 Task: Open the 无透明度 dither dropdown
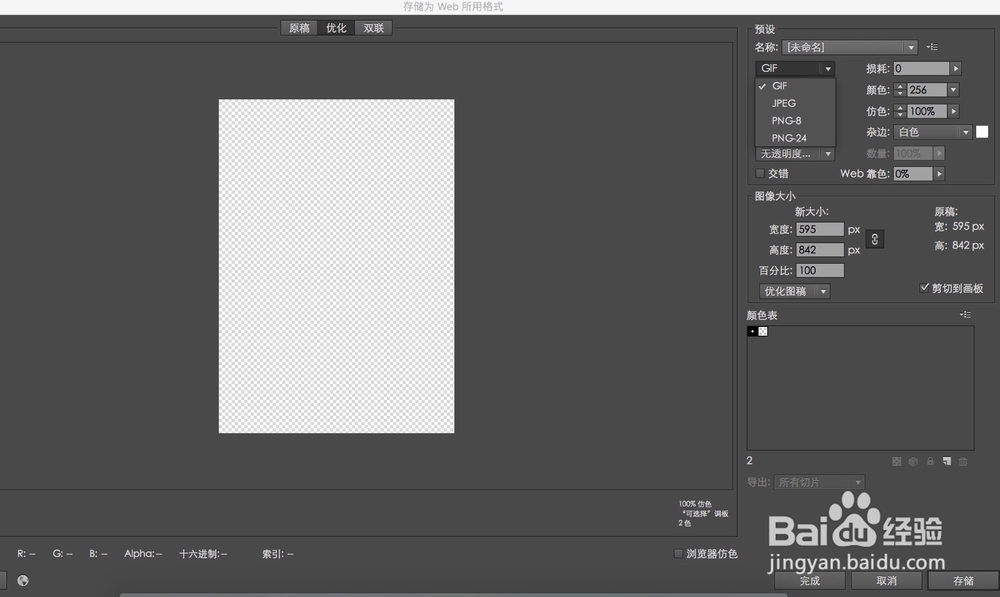795,154
